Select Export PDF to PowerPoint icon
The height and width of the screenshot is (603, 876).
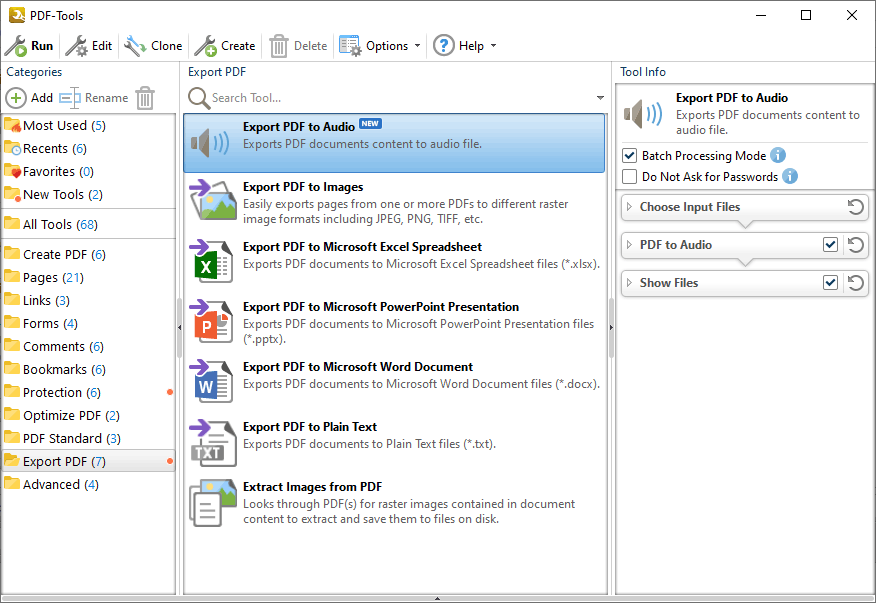pos(212,321)
